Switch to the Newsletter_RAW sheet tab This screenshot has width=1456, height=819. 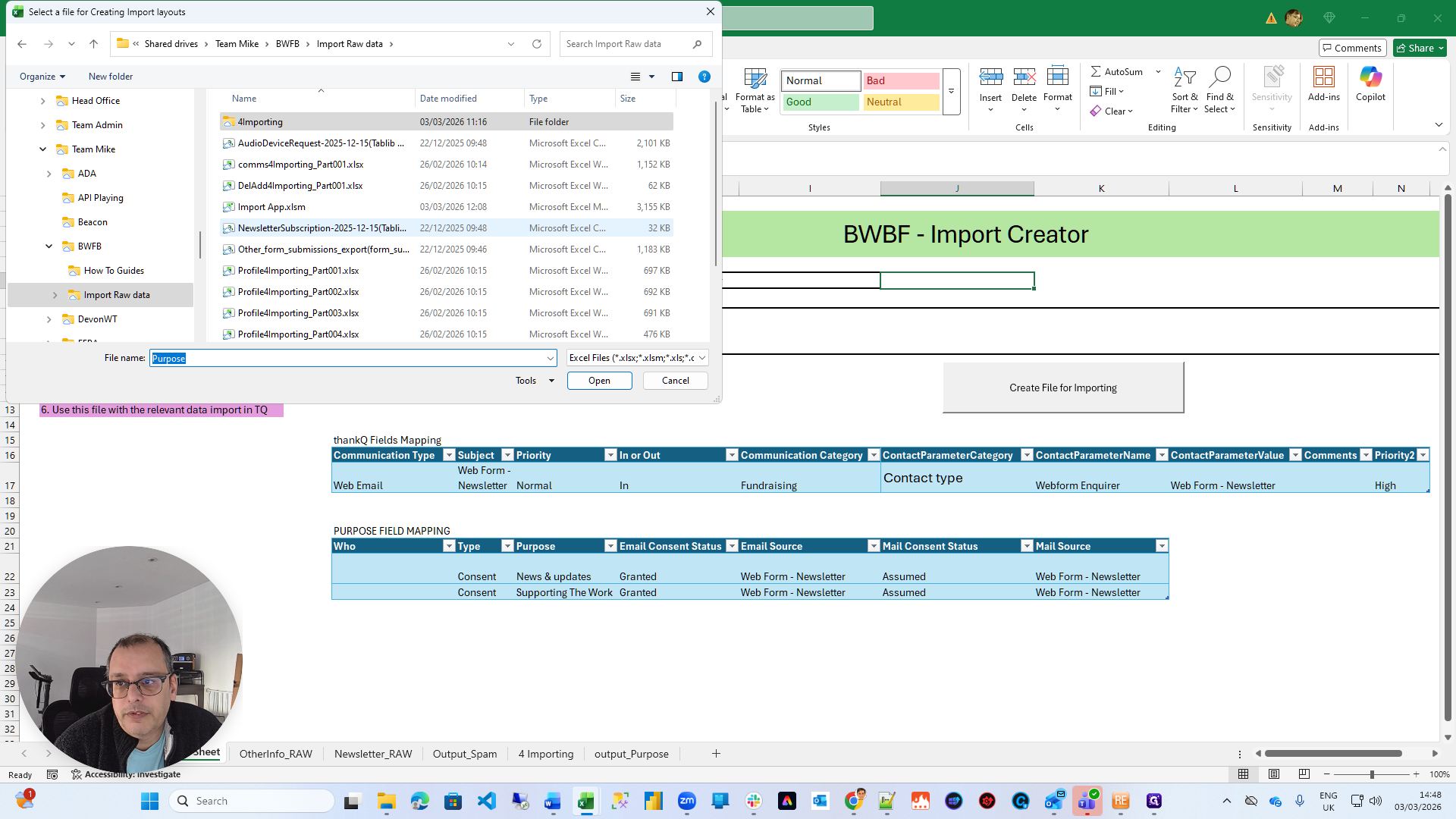tap(373, 754)
